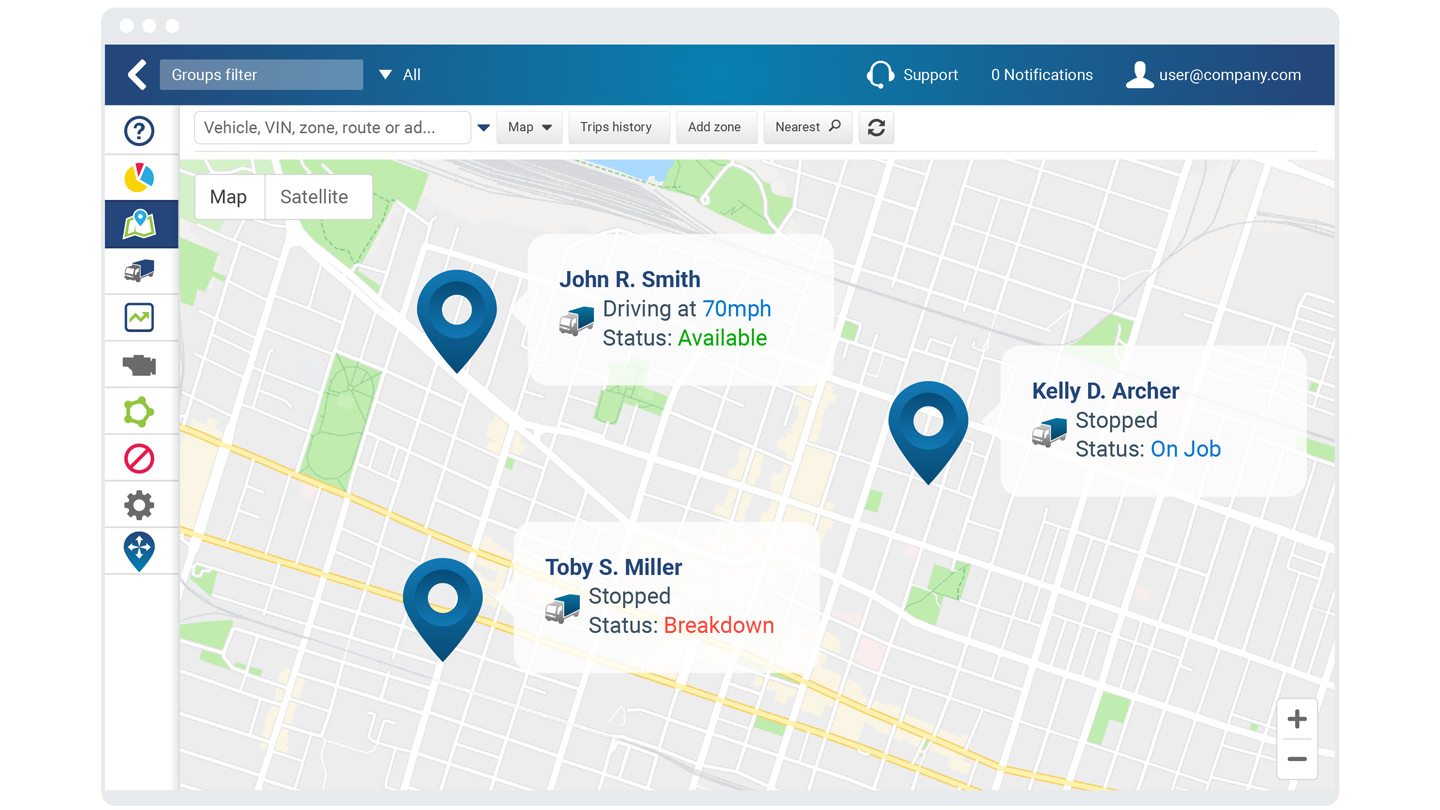Open the settings gear icon in the sidebar
The image size is (1440, 810).
139,505
